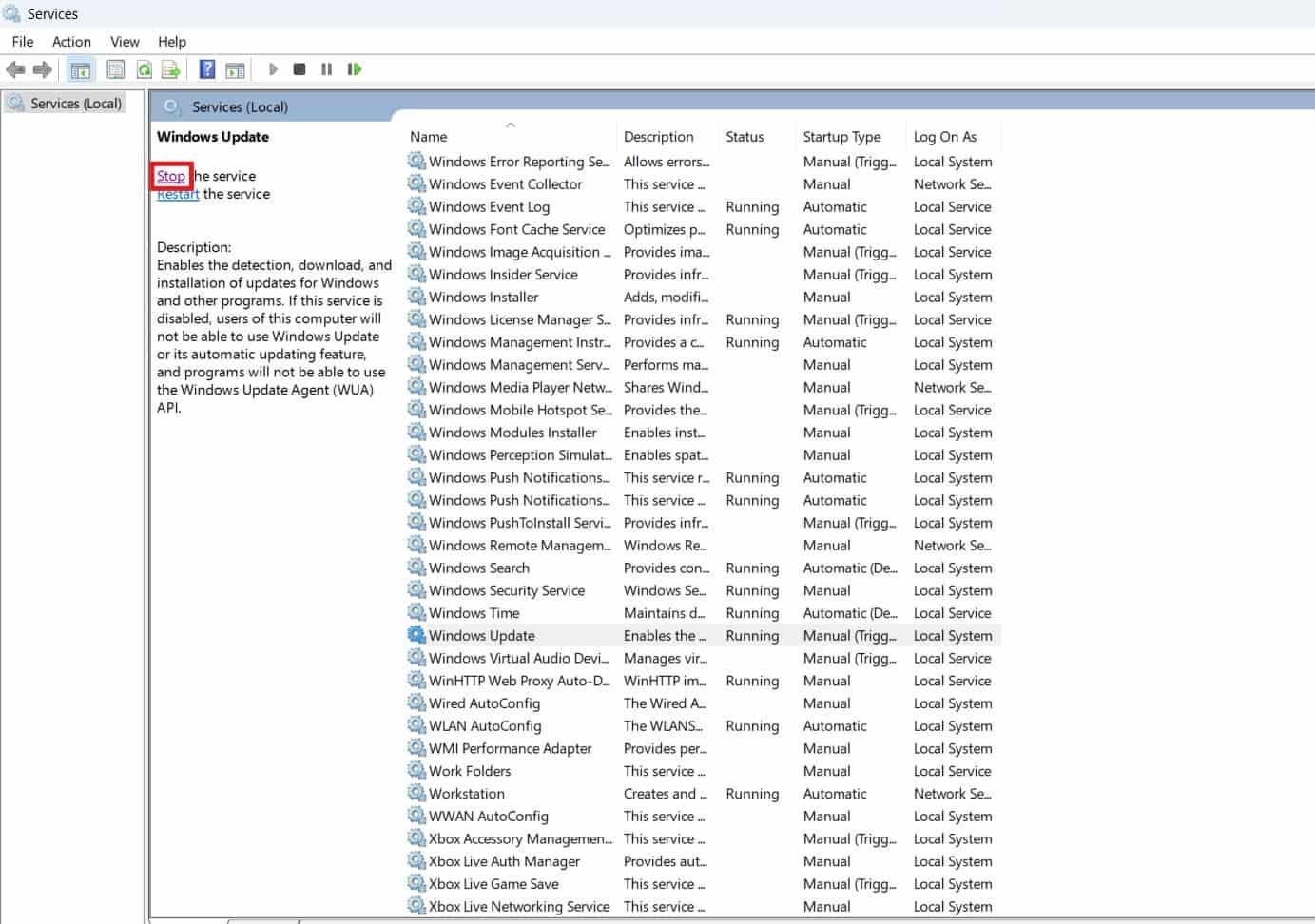Click the Restart the service link
Screen dimensions: 1315x924
tap(178, 194)
